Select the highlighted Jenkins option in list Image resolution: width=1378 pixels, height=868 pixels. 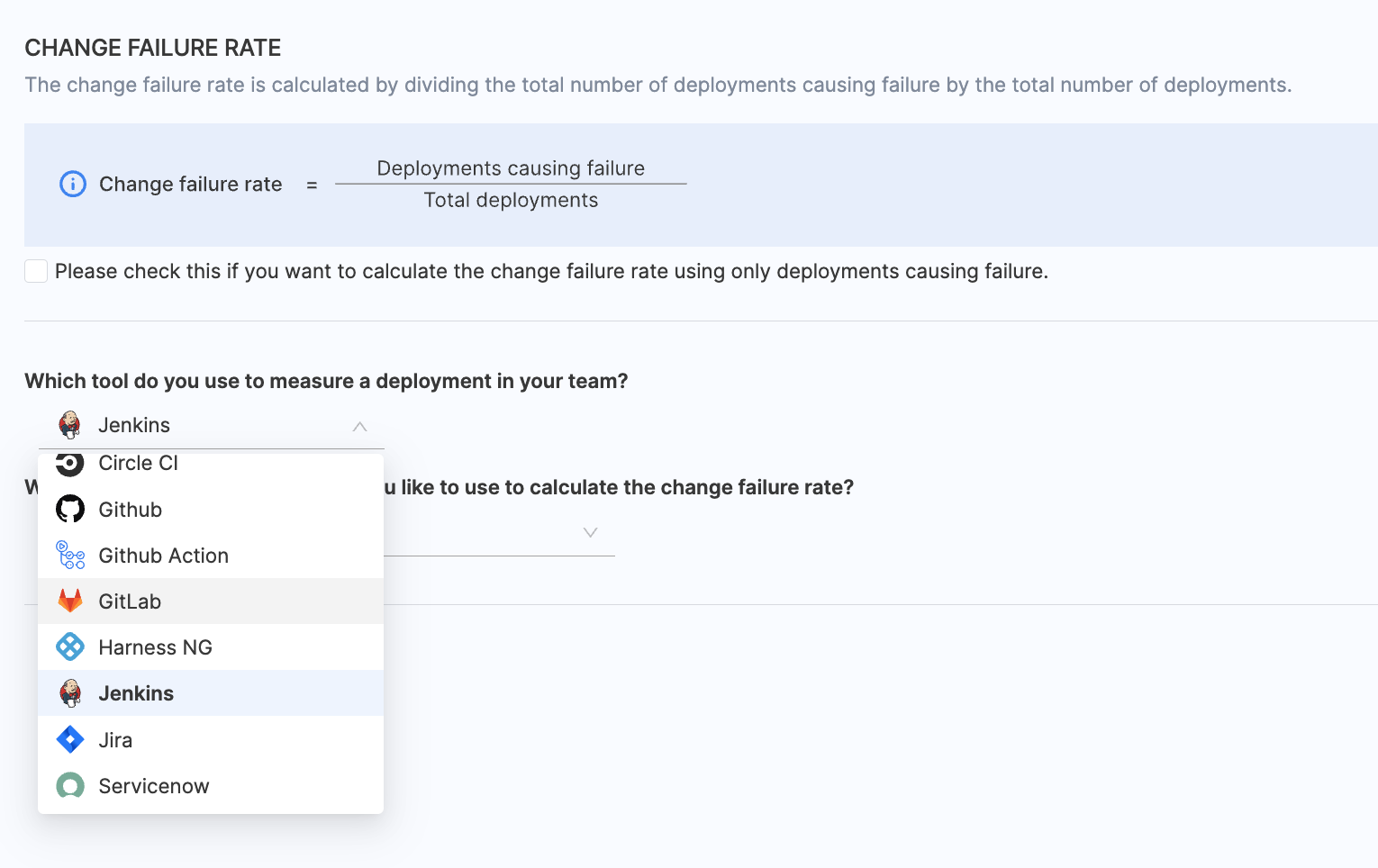[136, 693]
